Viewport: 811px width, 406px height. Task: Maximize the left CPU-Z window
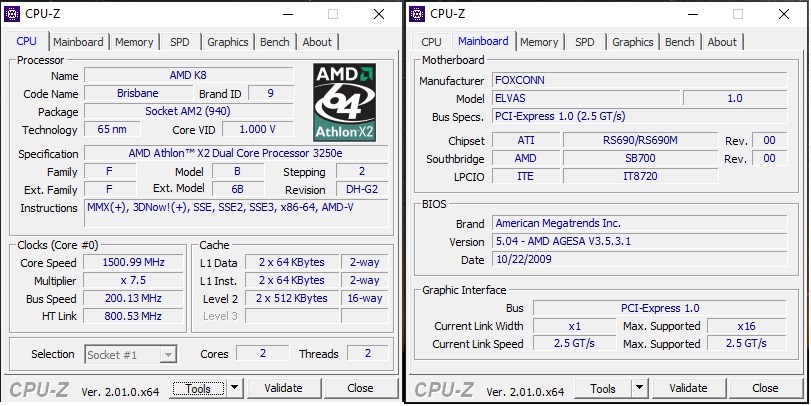pos(333,14)
